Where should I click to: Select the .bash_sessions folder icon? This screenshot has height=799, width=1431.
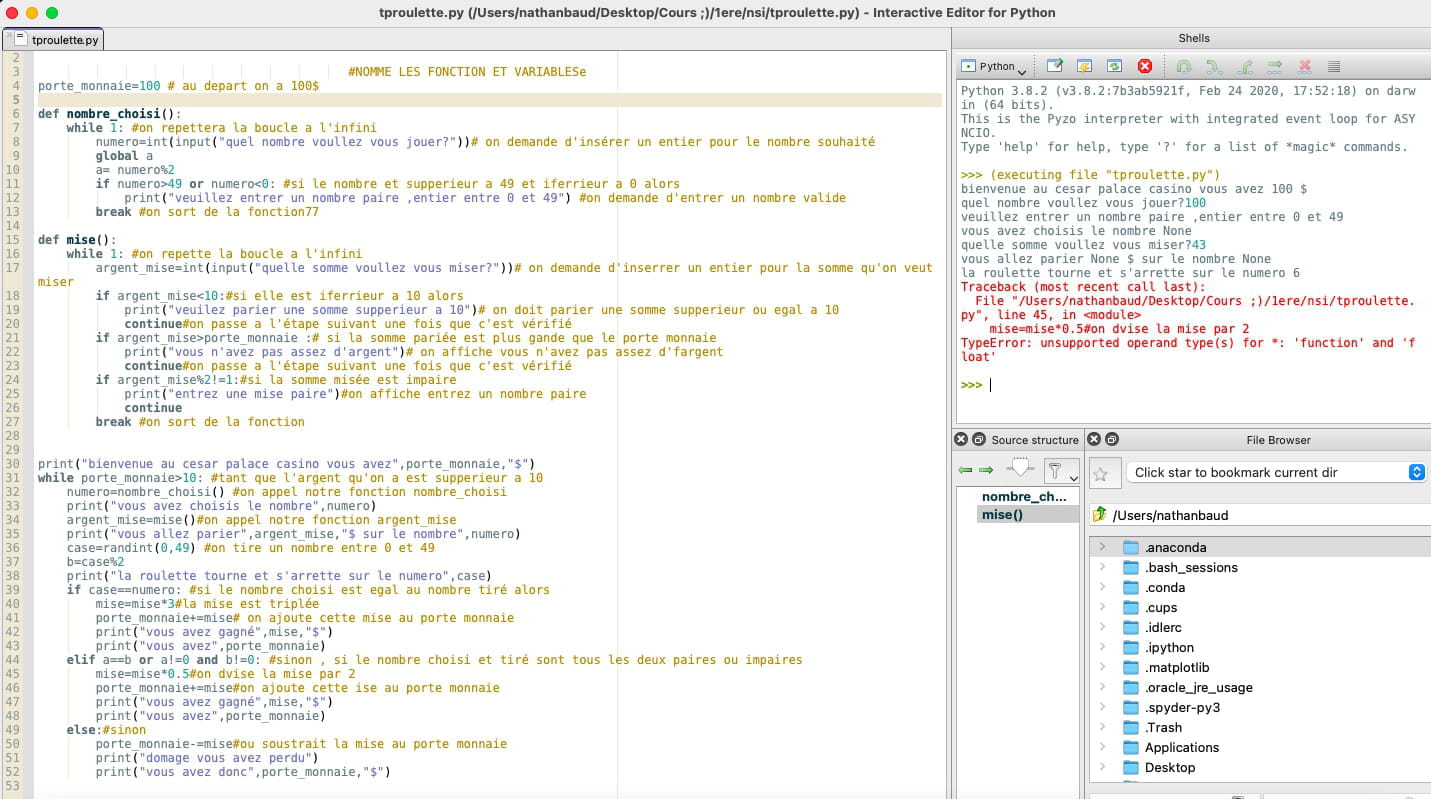1131,567
